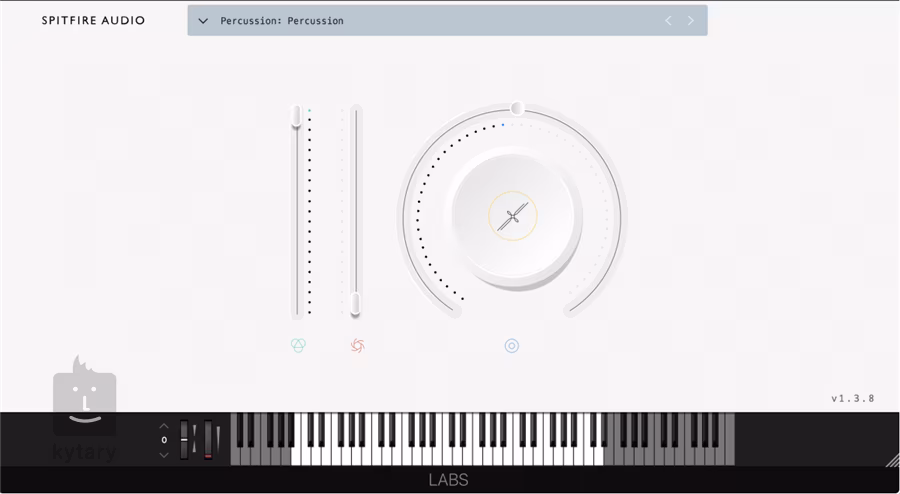Click the crossed-sticks icon in knob center
900x494 pixels.
pos(513,216)
